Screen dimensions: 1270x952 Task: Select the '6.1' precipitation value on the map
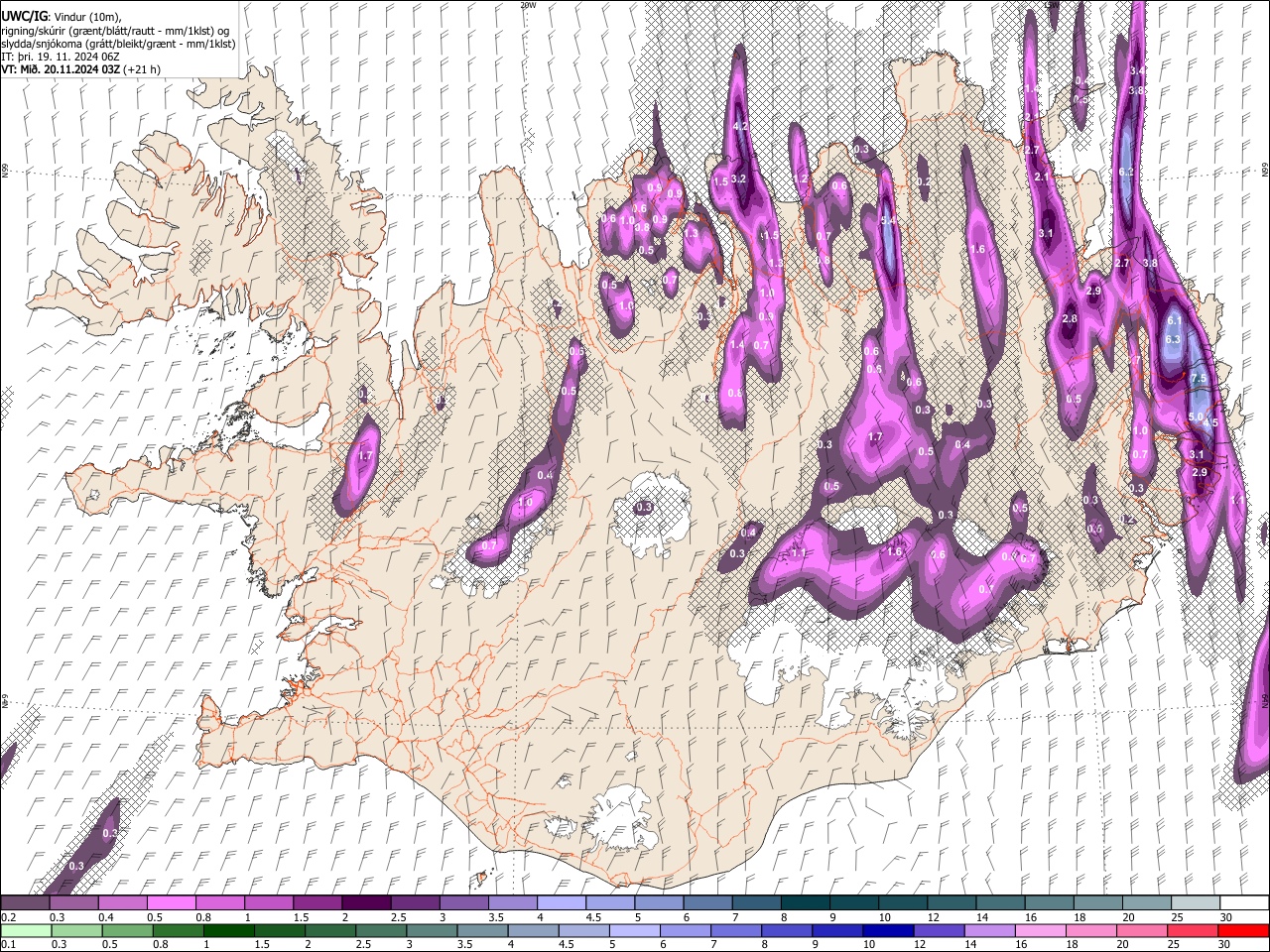click(1175, 321)
